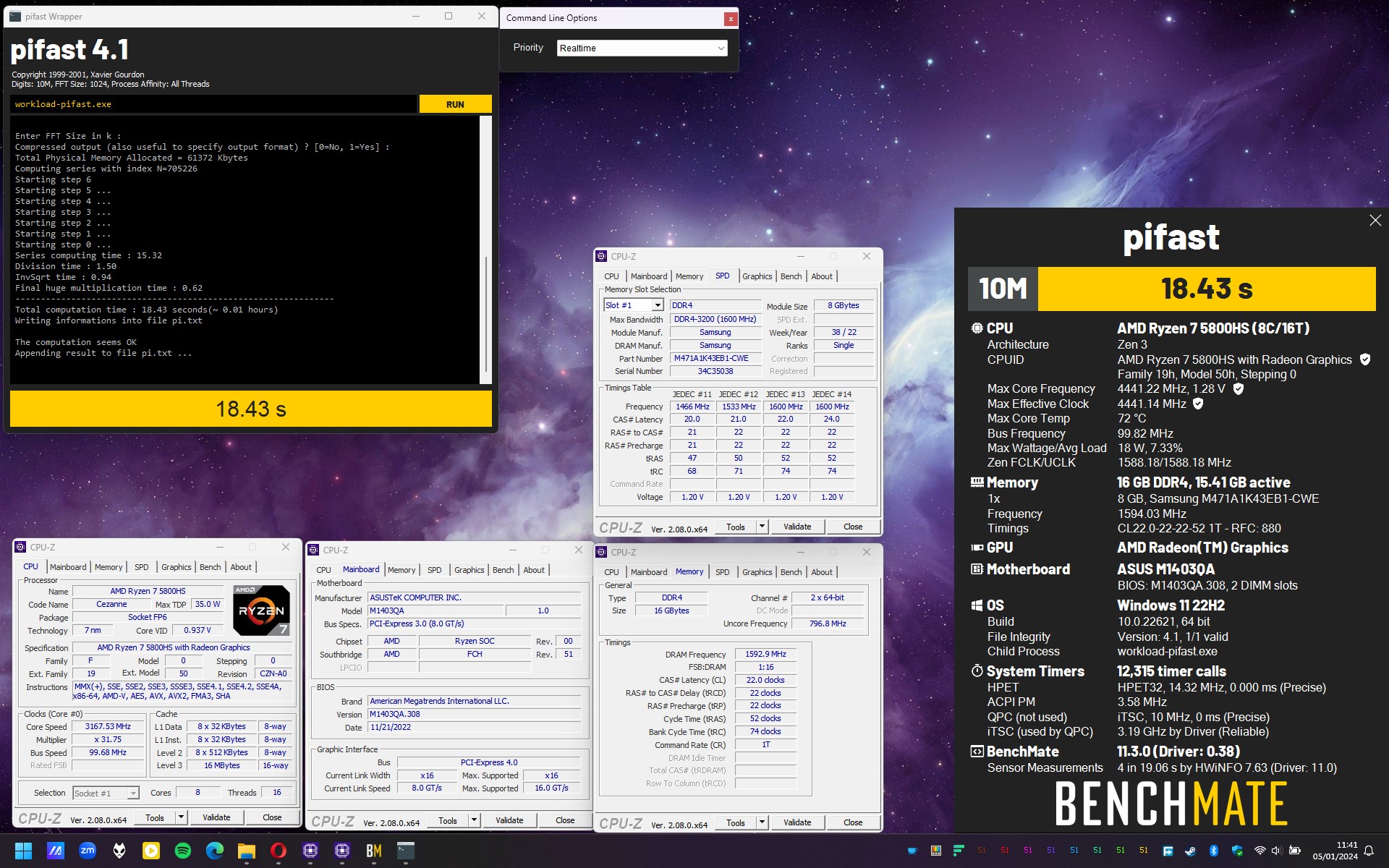This screenshot has width=1389, height=868.
Task: Click the white fox mask icon in taskbar
Action: click(119, 851)
